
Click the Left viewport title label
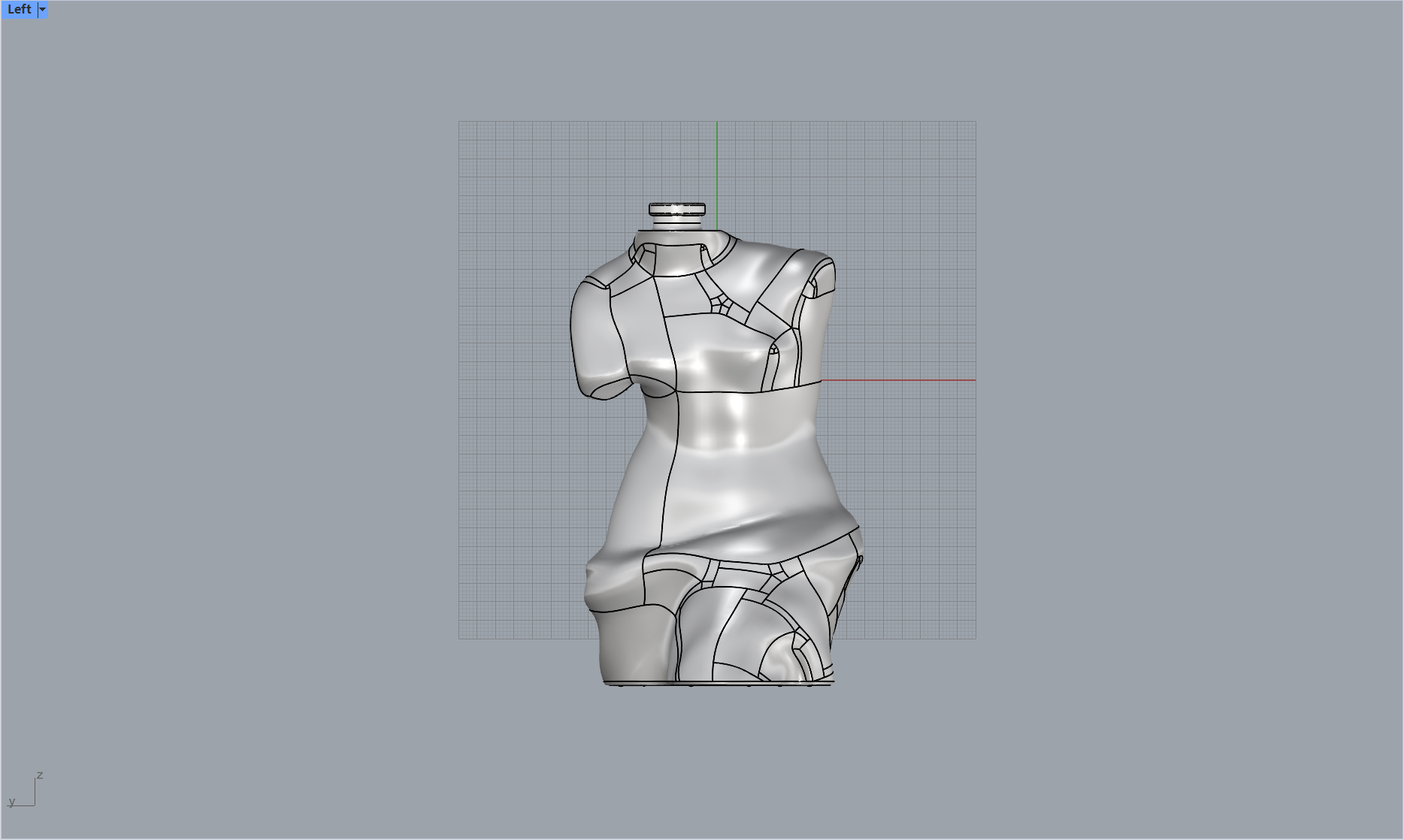point(20,10)
